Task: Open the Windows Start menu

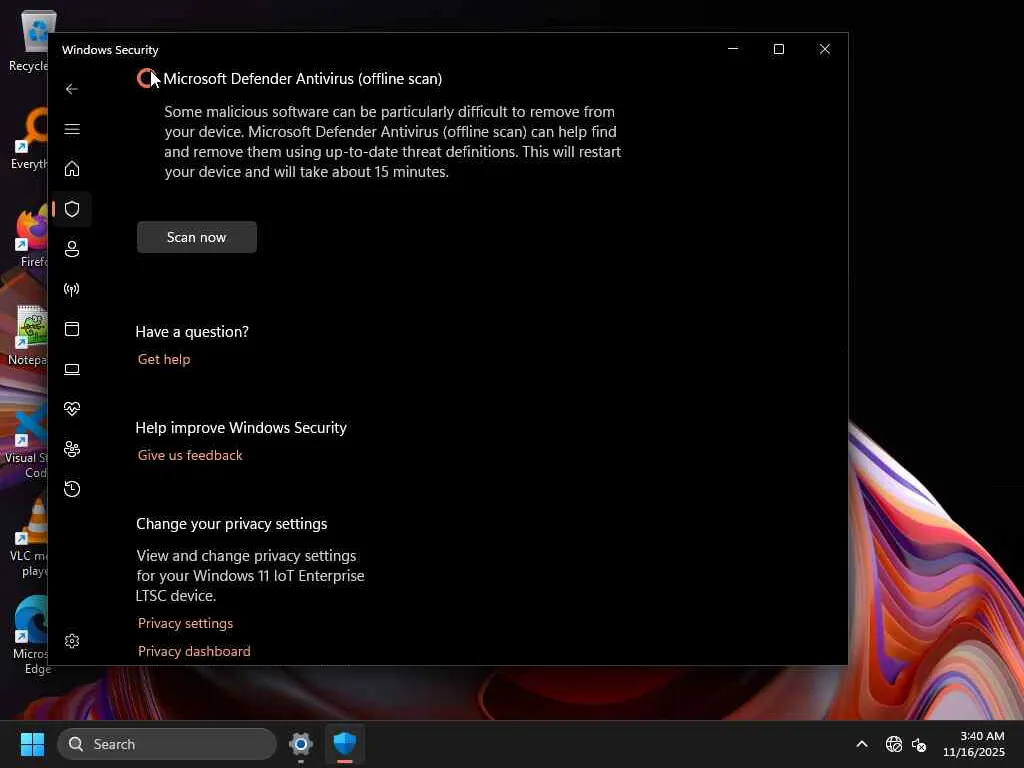Action: click(x=32, y=744)
